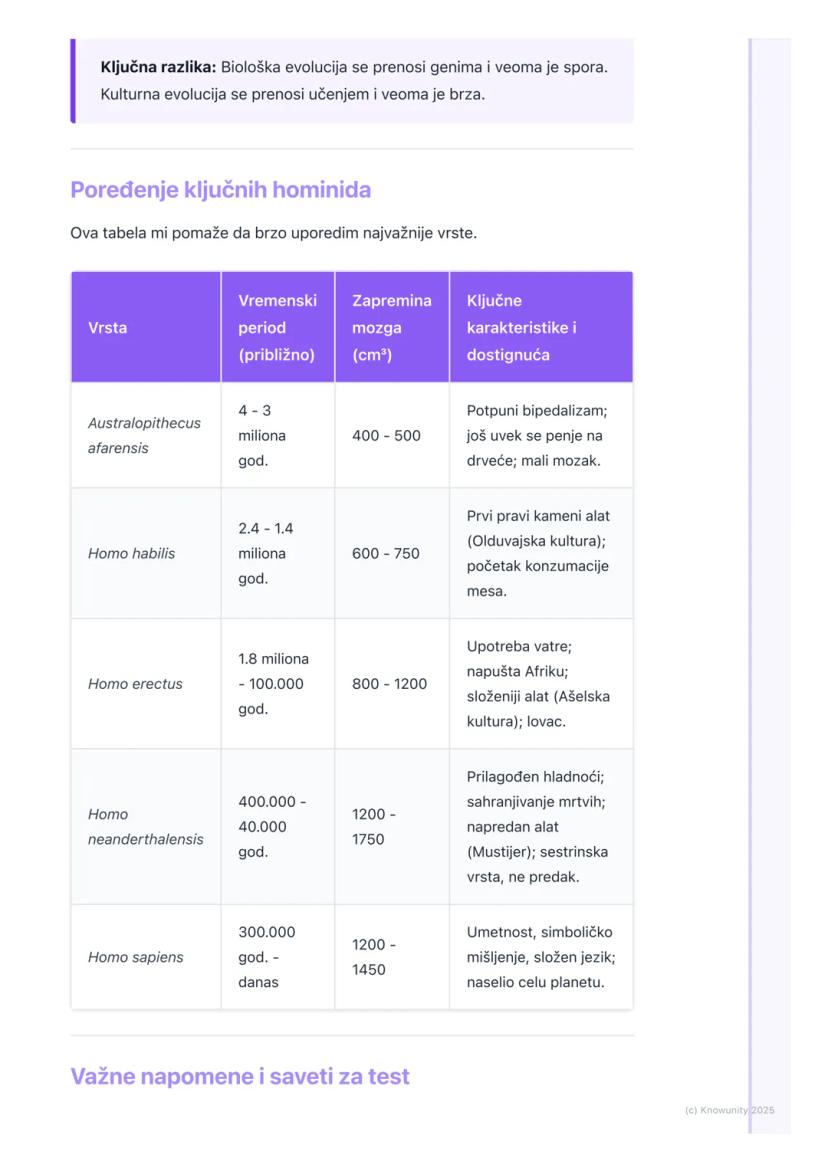Select the 'Vrsta' column header
The width and height of the screenshot is (828, 1171).
[108, 328]
